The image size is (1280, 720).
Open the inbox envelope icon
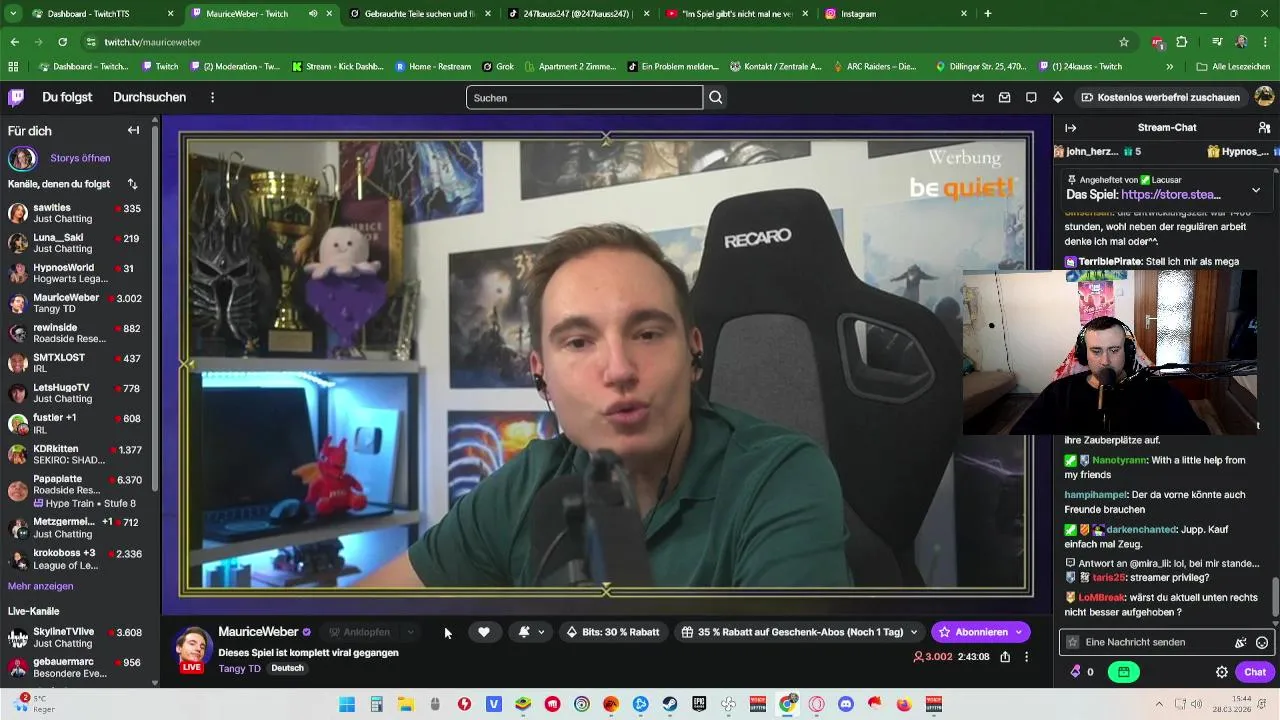1004,97
